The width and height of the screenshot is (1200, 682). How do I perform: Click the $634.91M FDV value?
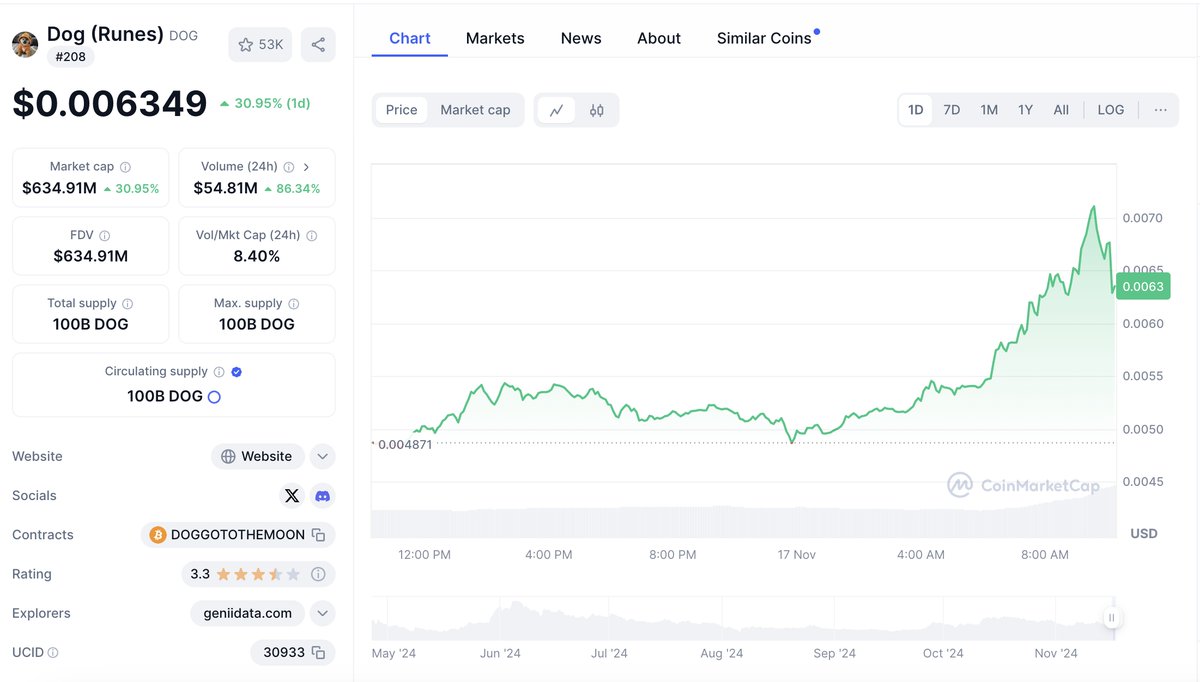91,256
